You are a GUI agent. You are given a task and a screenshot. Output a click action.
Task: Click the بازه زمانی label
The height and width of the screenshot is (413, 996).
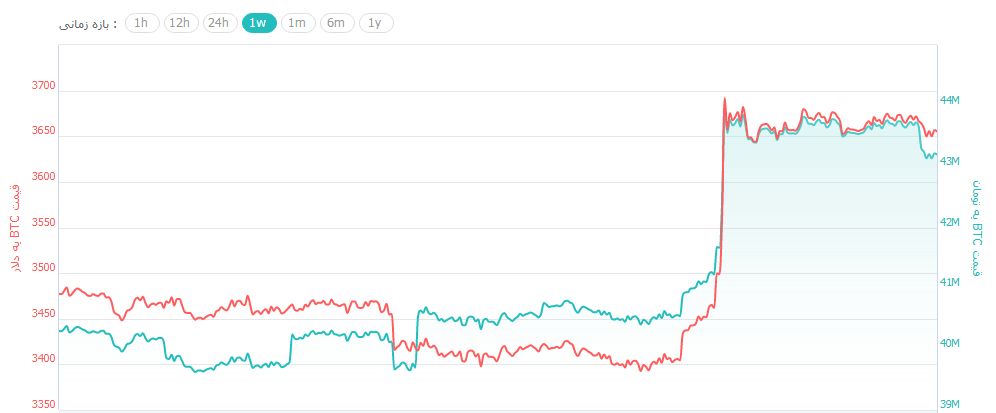pos(88,23)
